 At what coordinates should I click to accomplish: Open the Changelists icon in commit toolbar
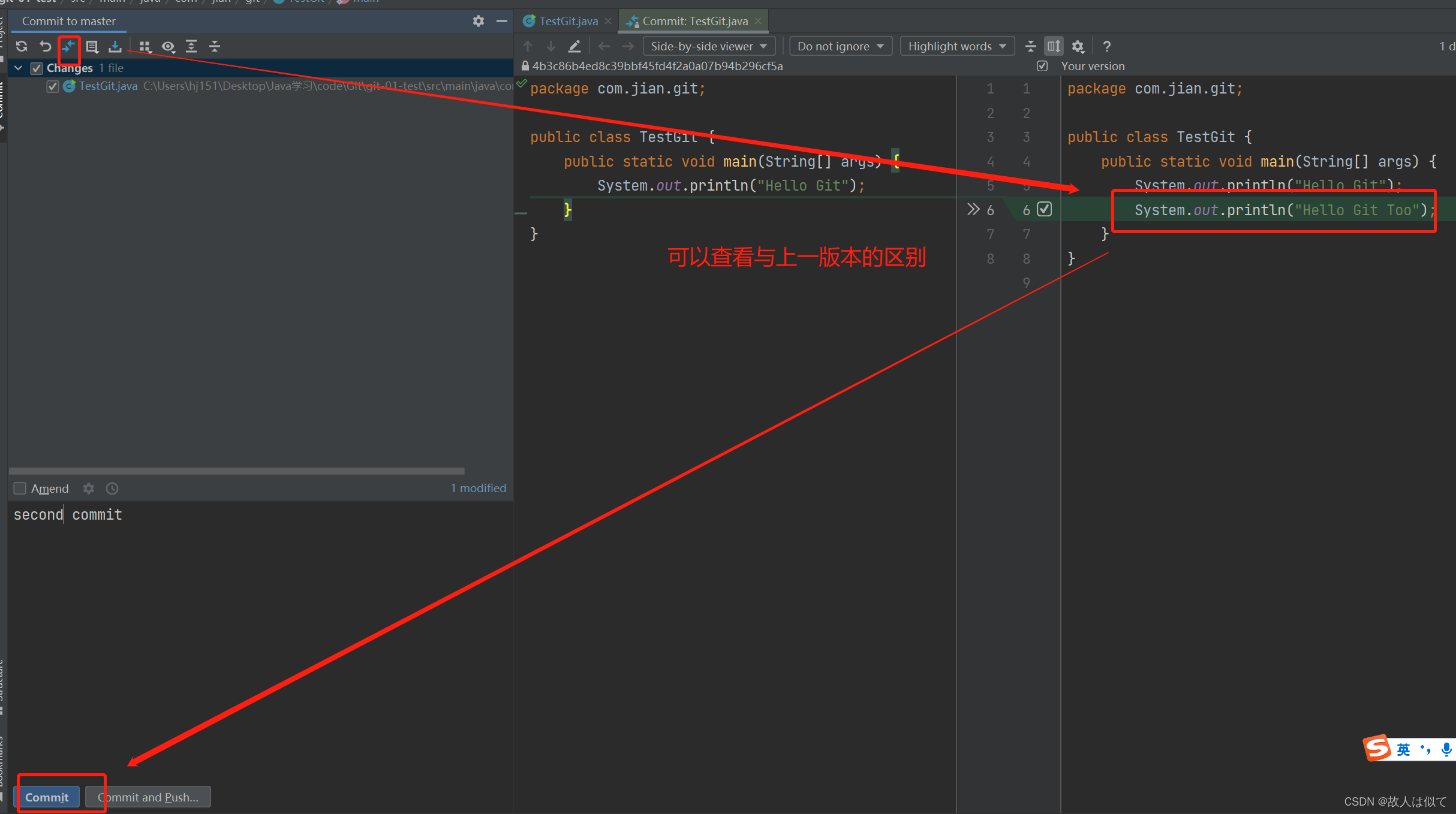pos(92,46)
